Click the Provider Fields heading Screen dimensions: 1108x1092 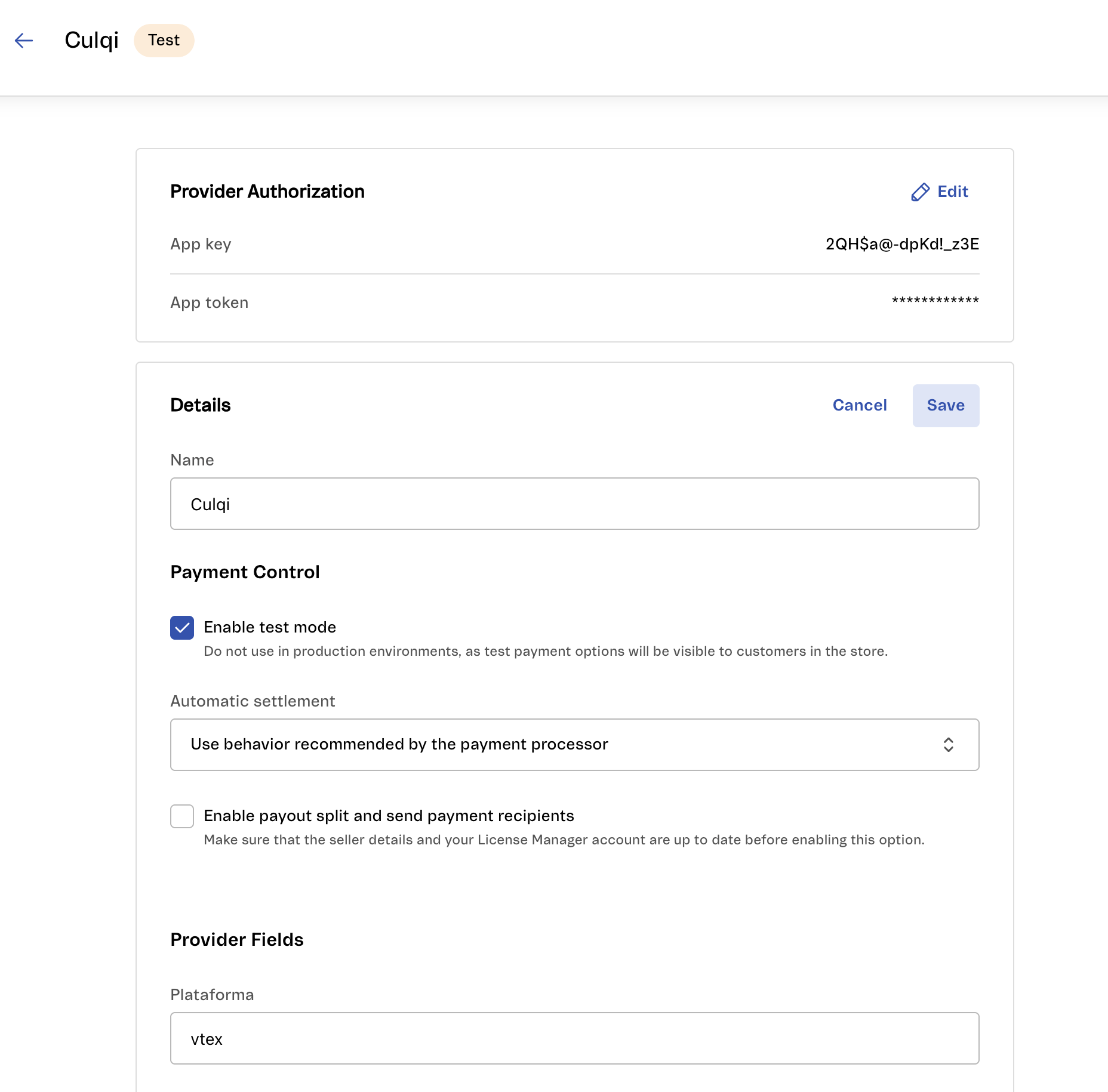[237, 940]
